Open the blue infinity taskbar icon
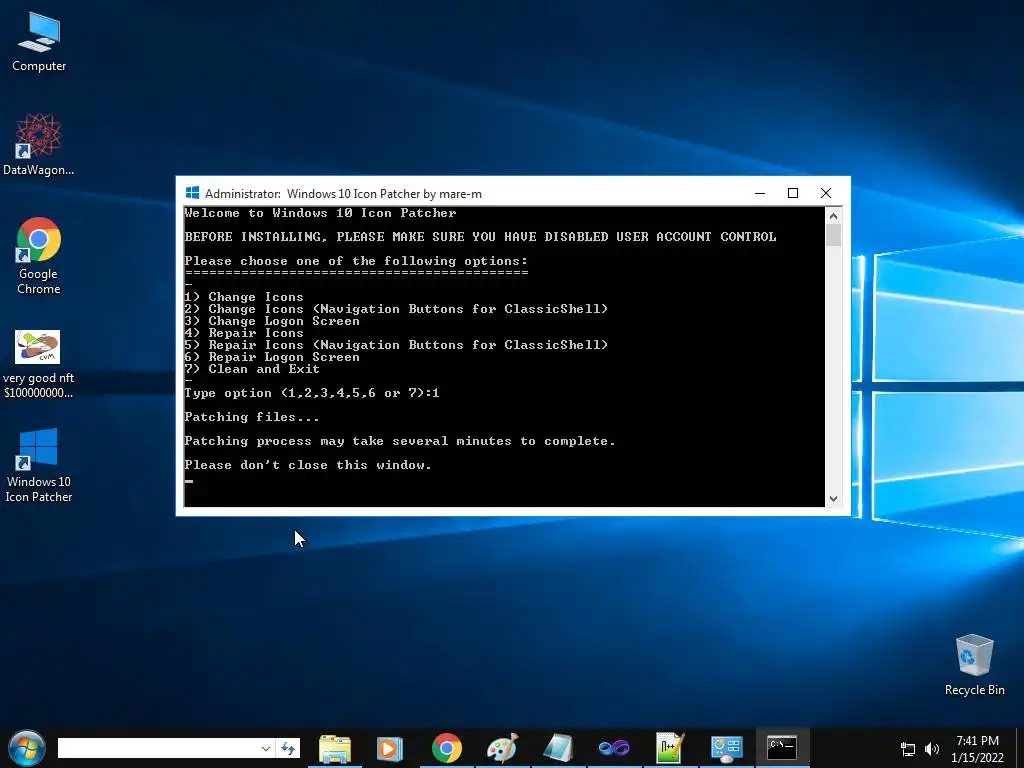This screenshot has height=768, width=1024. pos(614,748)
